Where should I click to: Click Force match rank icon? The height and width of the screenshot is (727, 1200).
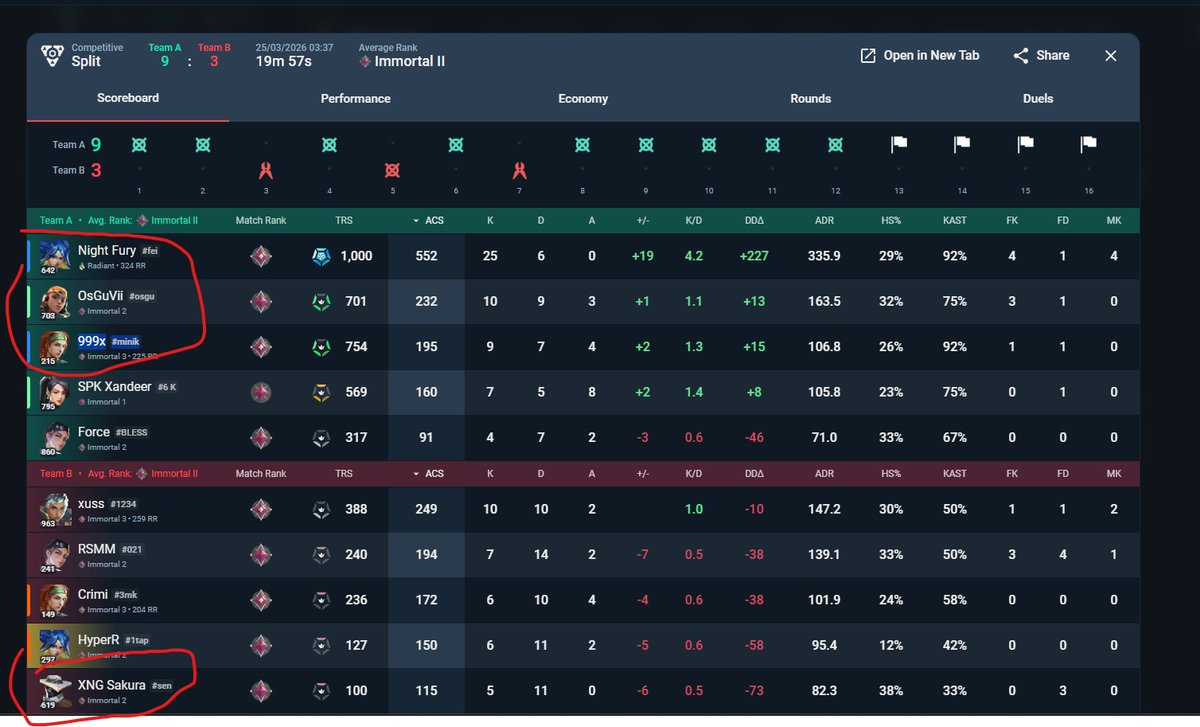point(261,437)
